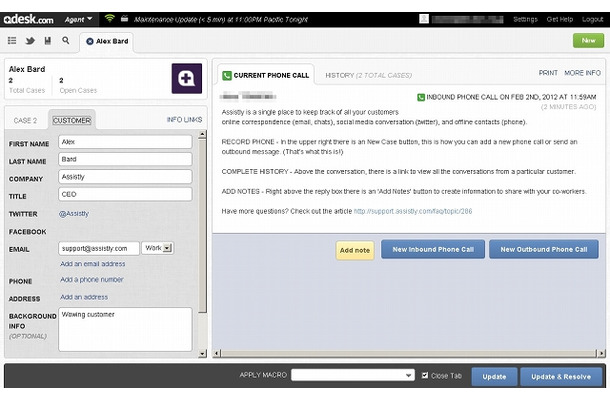610x400 pixels.
Task: Click the desk.com logo
Action: pyautogui.click(x=28, y=19)
